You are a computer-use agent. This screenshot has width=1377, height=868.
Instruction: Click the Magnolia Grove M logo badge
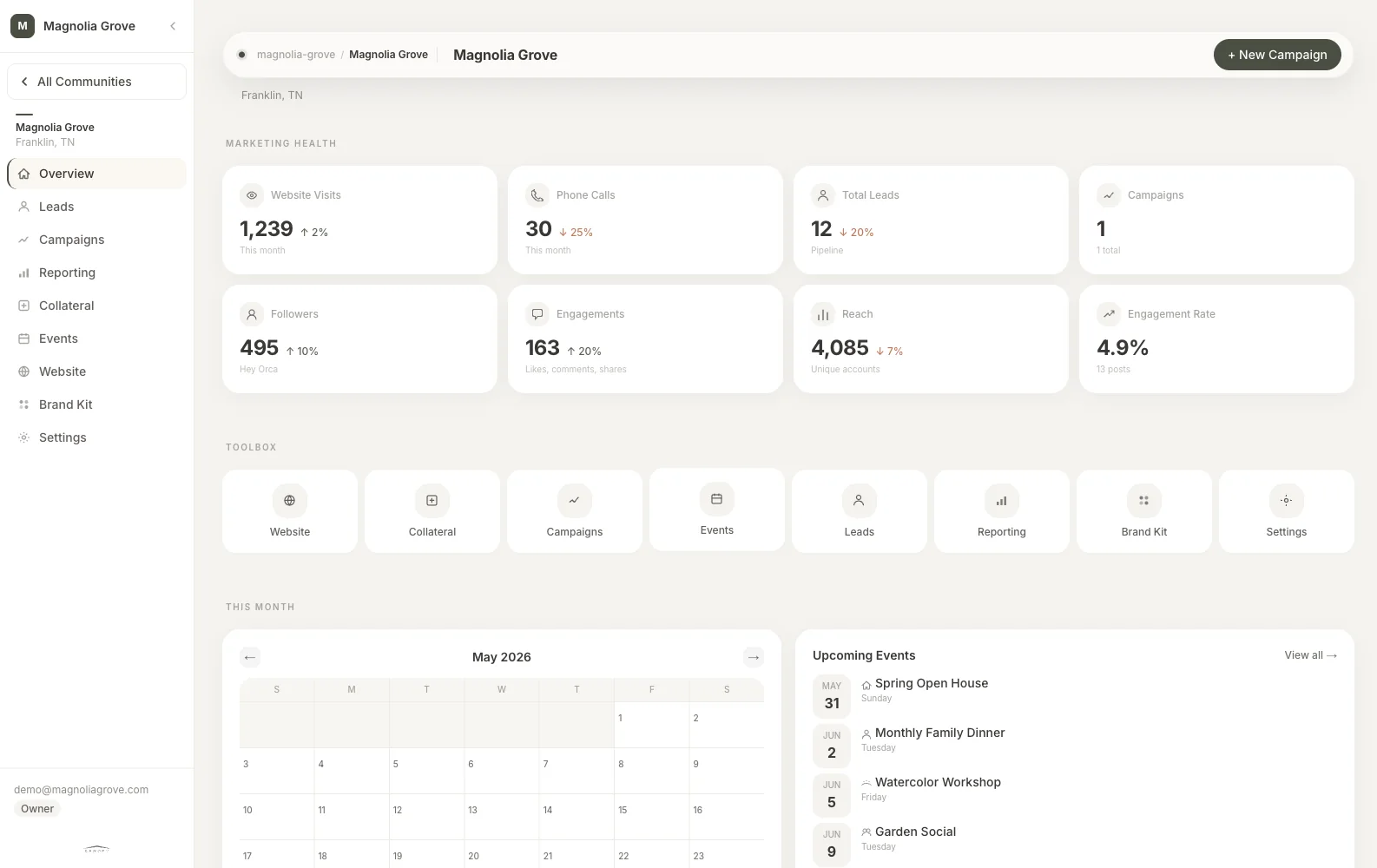[23, 26]
